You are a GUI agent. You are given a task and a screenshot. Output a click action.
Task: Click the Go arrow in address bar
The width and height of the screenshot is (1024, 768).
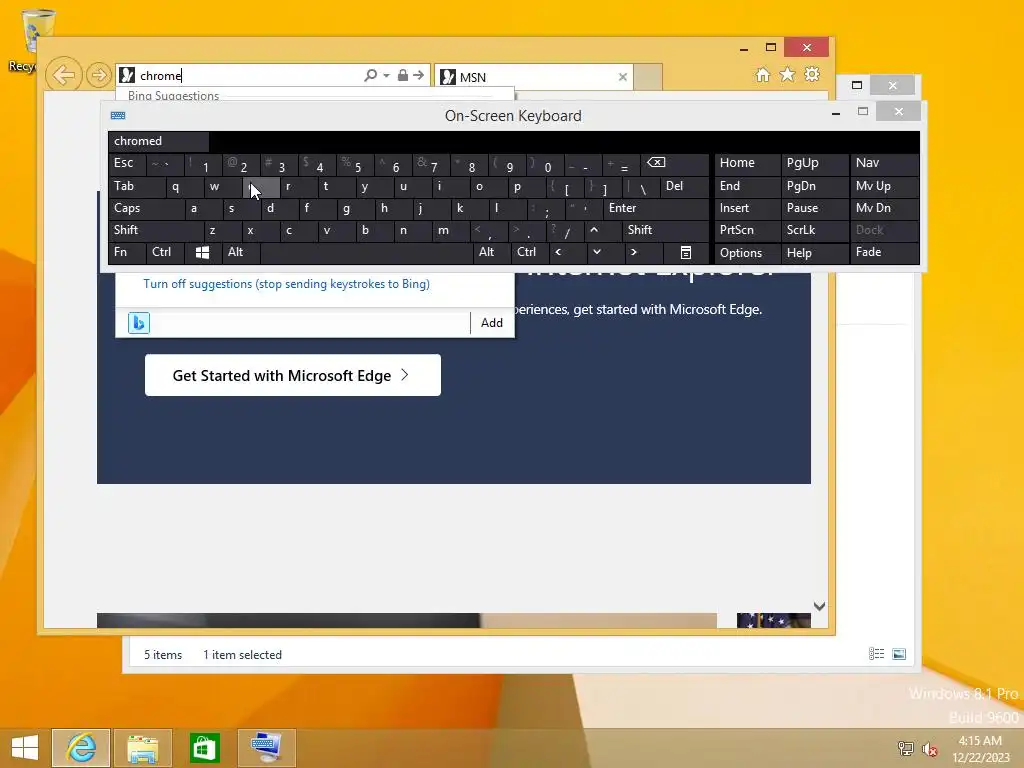(419, 75)
